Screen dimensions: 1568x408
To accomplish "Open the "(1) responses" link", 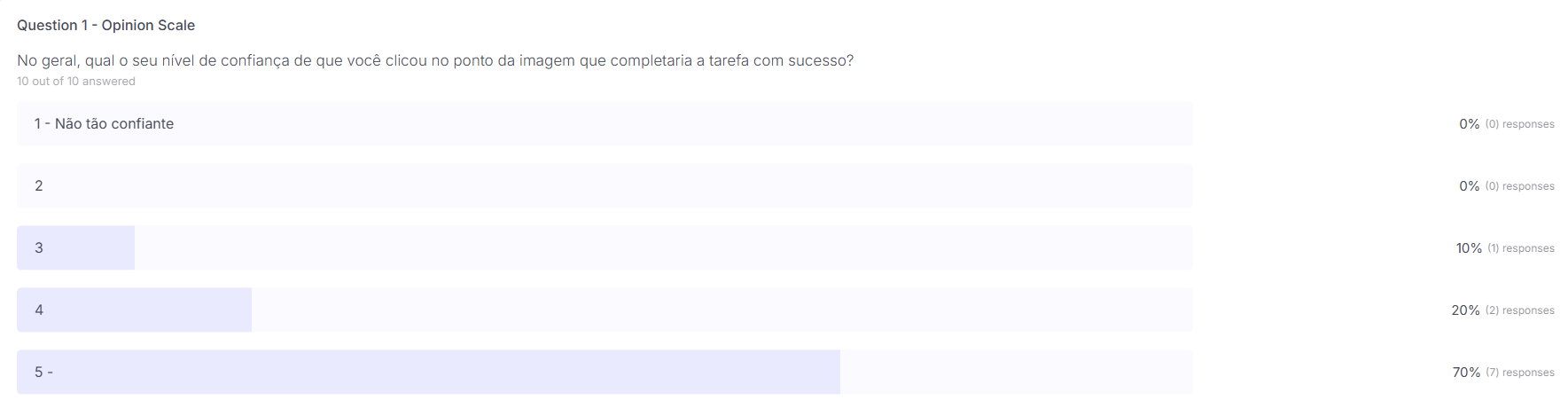I will tap(1520, 248).
